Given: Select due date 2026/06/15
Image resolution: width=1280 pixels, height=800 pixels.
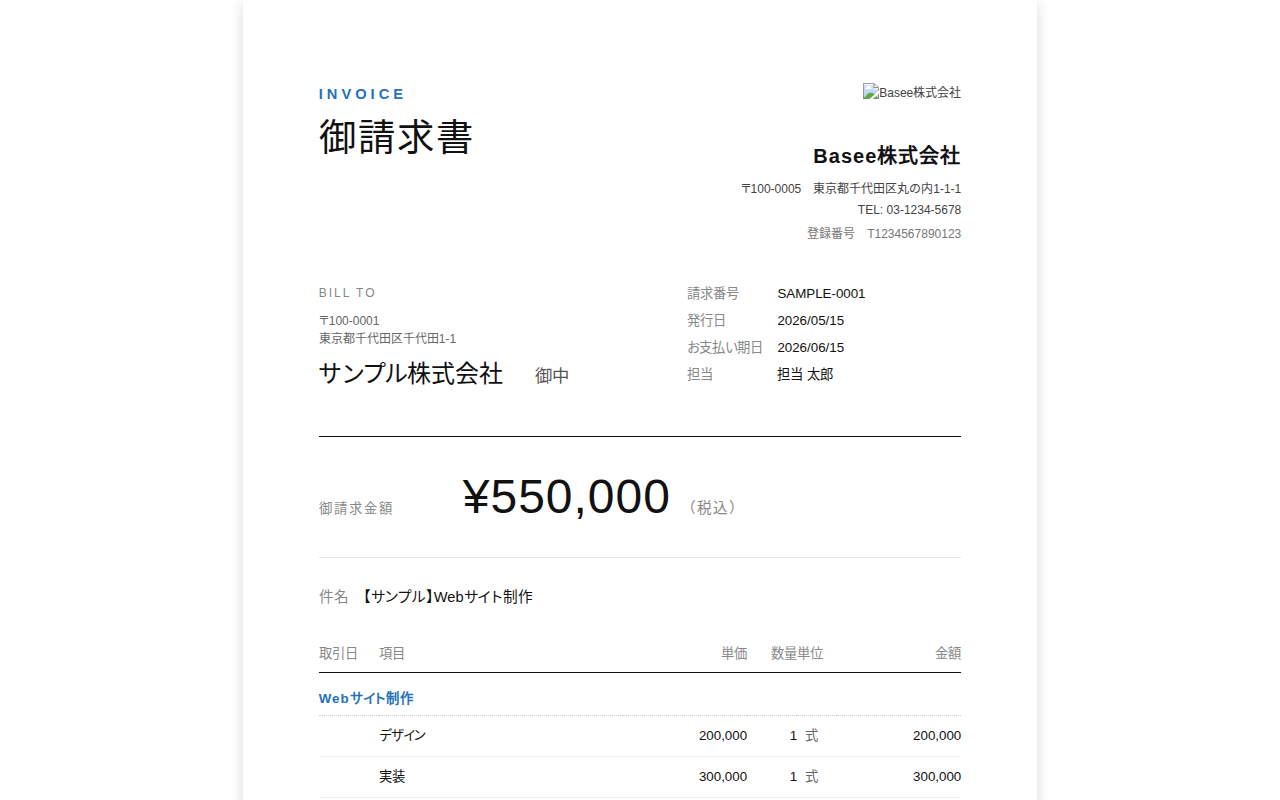Looking at the screenshot, I should [x=810, y=348].
